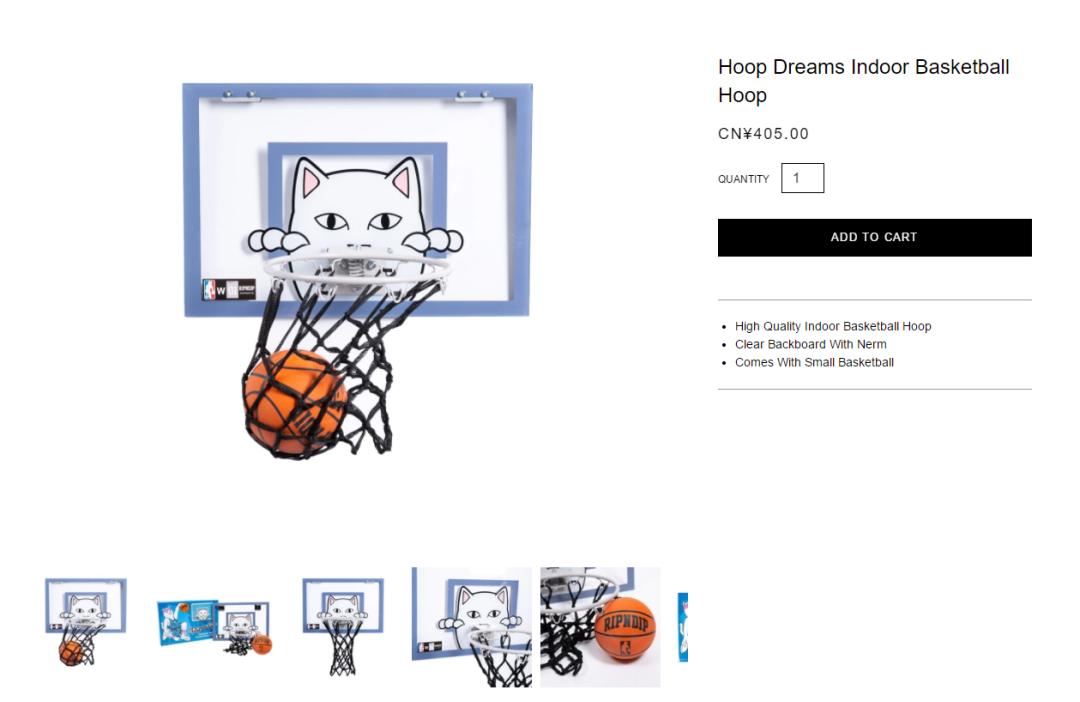Click NBA Ripndip logo sticker on backboard
The width and height of the screenshot is (1080, 702).
click(229, 289)
